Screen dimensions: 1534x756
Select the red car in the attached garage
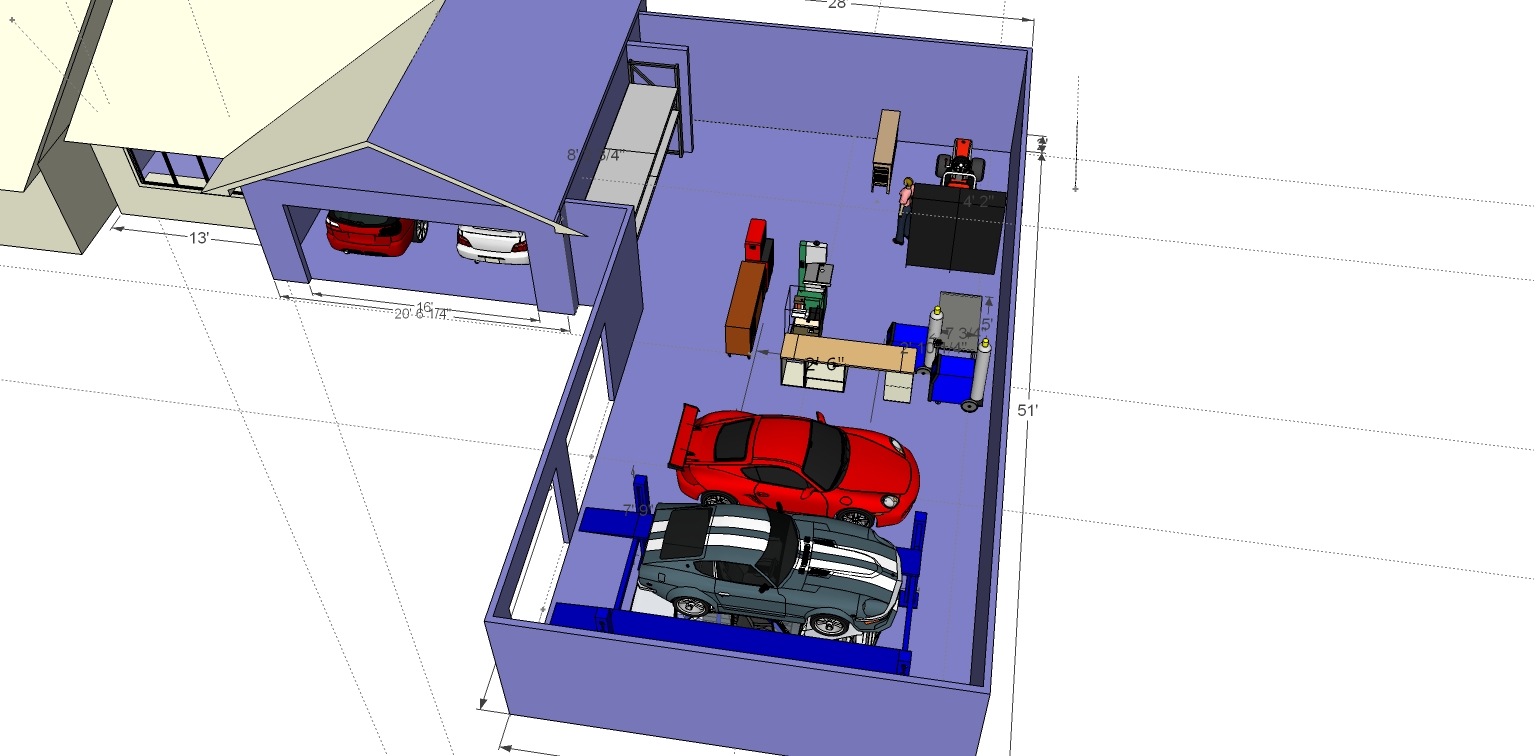(x=367, y=232)
